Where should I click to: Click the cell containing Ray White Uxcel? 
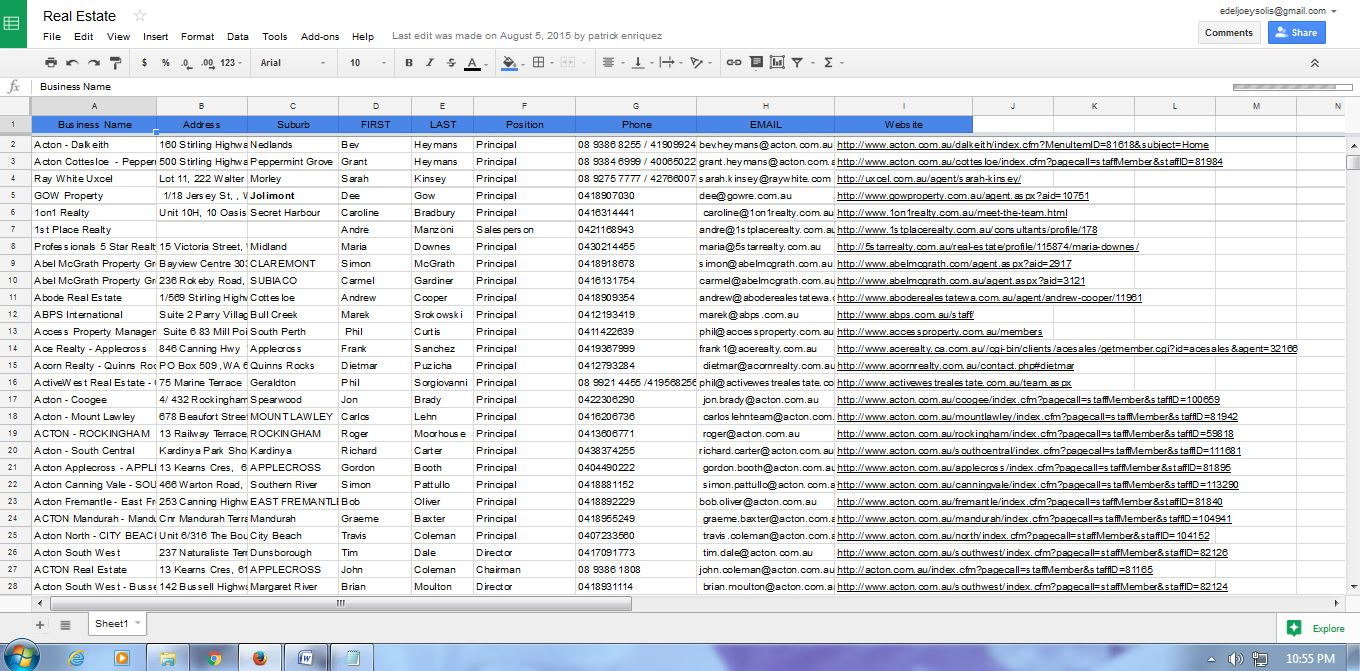93,178
